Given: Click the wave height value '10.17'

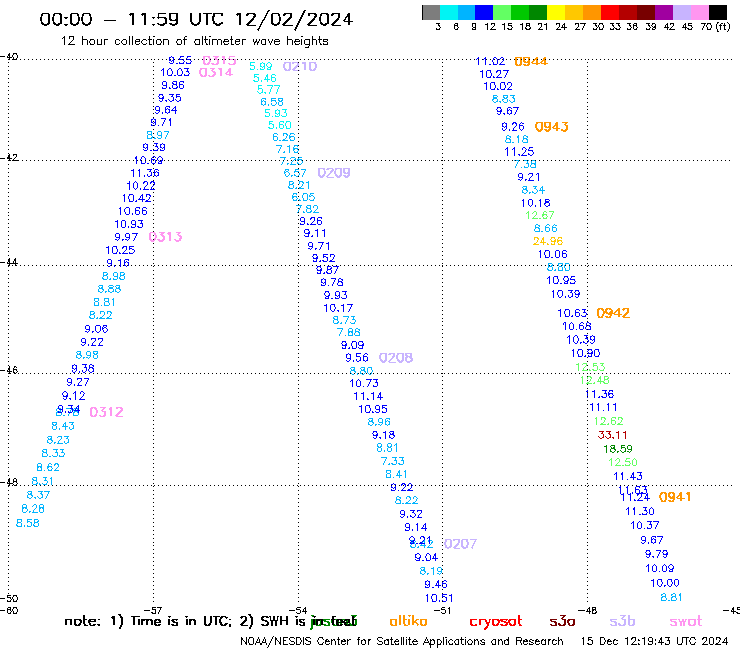Looking at the screenshot, I should (x=338, y=308).
